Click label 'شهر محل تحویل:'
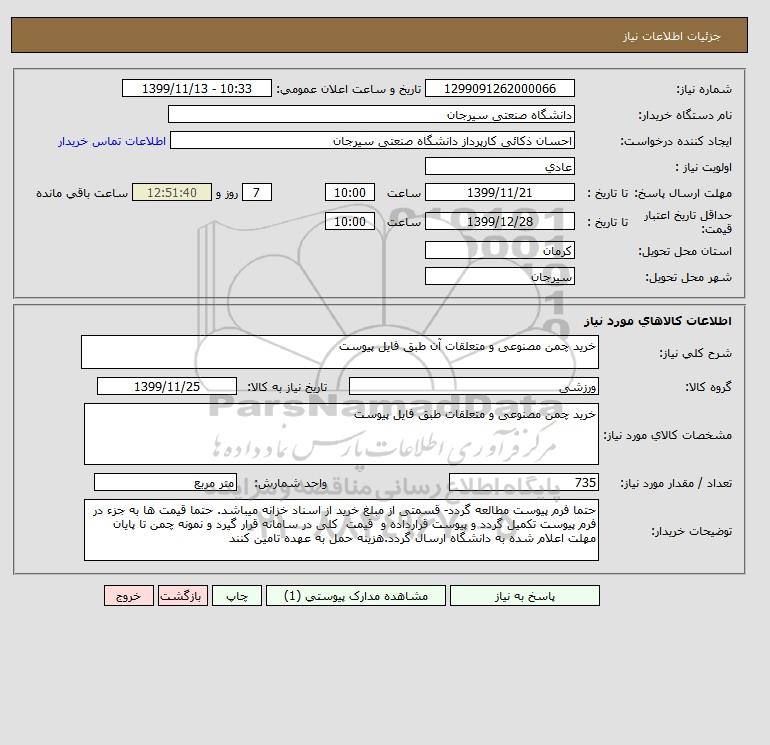 click(x=688, y=277)
